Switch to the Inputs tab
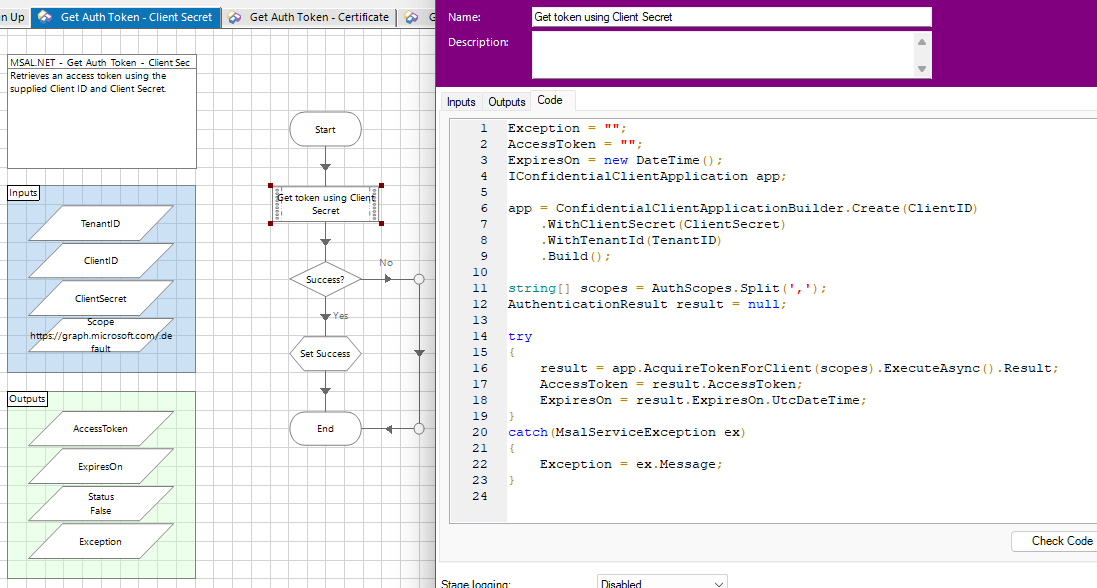The height and width of the screenshot is (588, 1097). click(461, 102)
